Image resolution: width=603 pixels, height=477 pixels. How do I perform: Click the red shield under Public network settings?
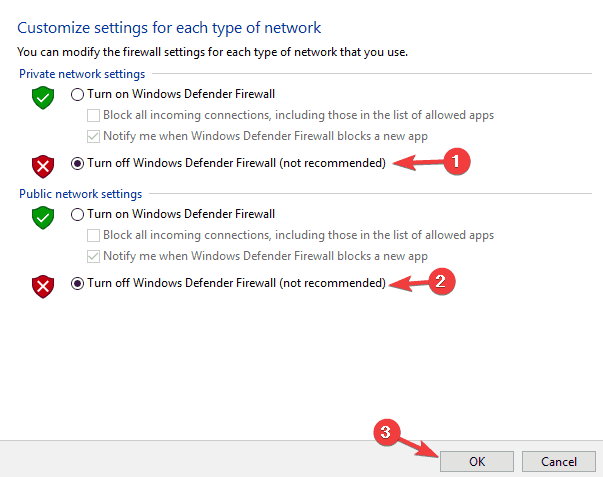click(42, 285)
